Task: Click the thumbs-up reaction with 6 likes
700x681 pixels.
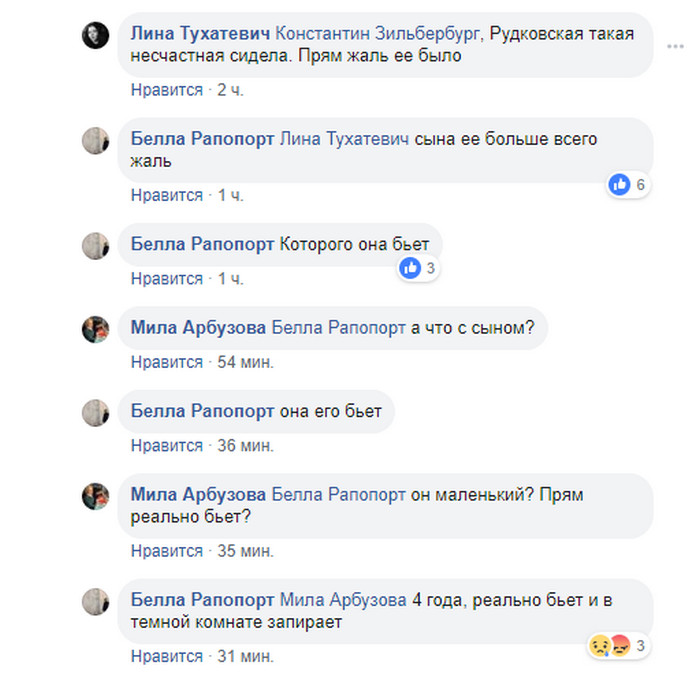Action: pos(621,185)
